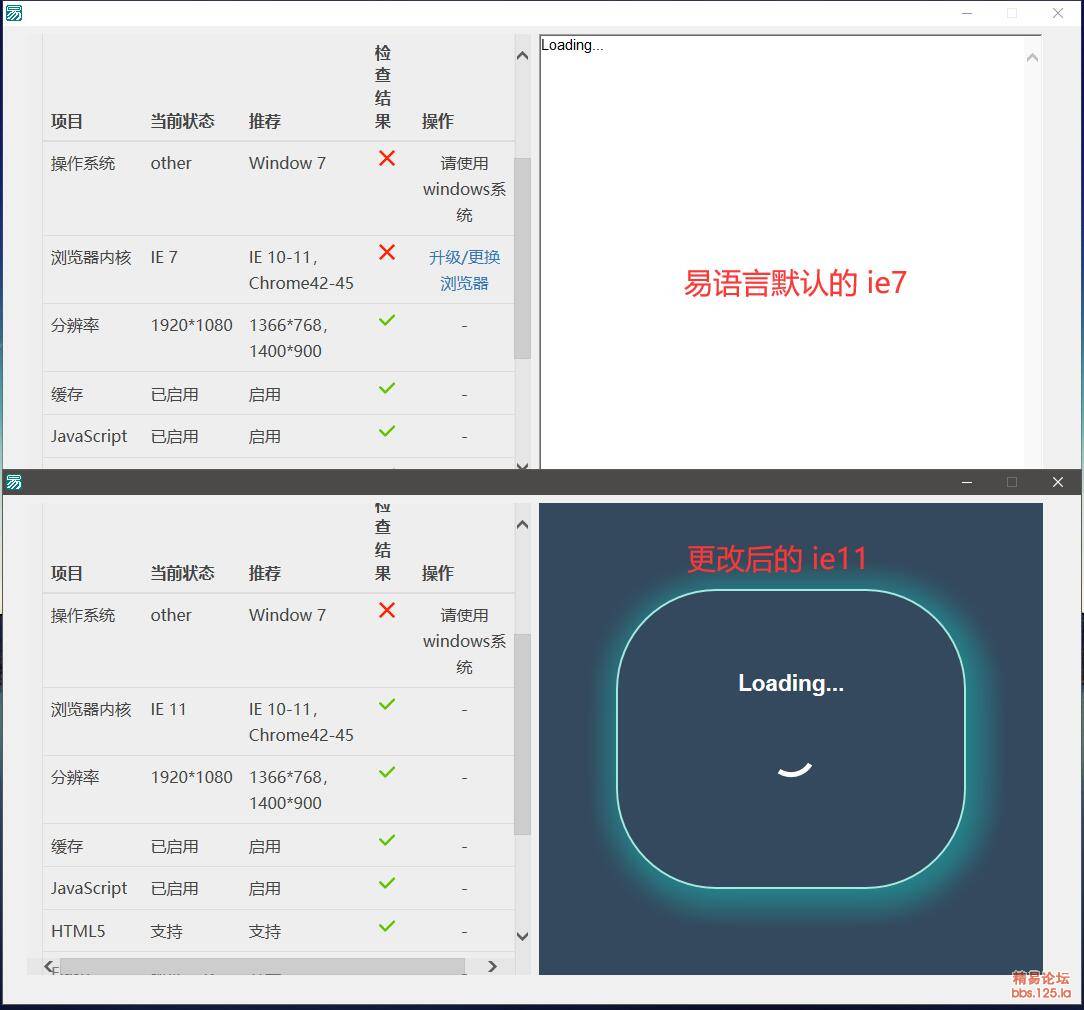Screen dimensions: 1084x1010
Task: Click the 当前状态 column header in the bottom window
Action: (x=183, y=573)
